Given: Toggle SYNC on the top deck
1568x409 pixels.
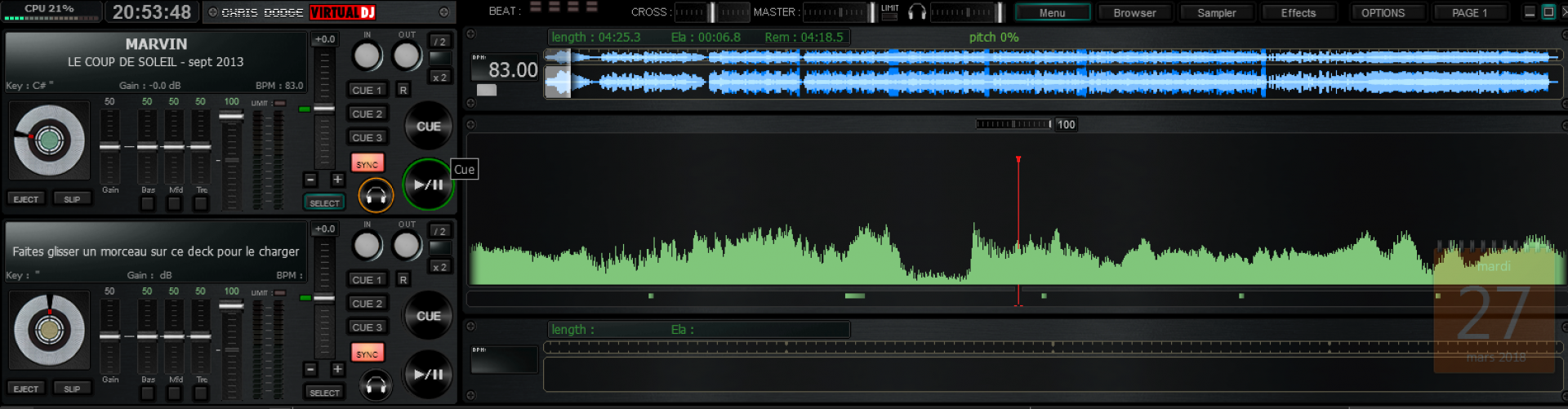Looking at the screenshot, I should 367,164.
